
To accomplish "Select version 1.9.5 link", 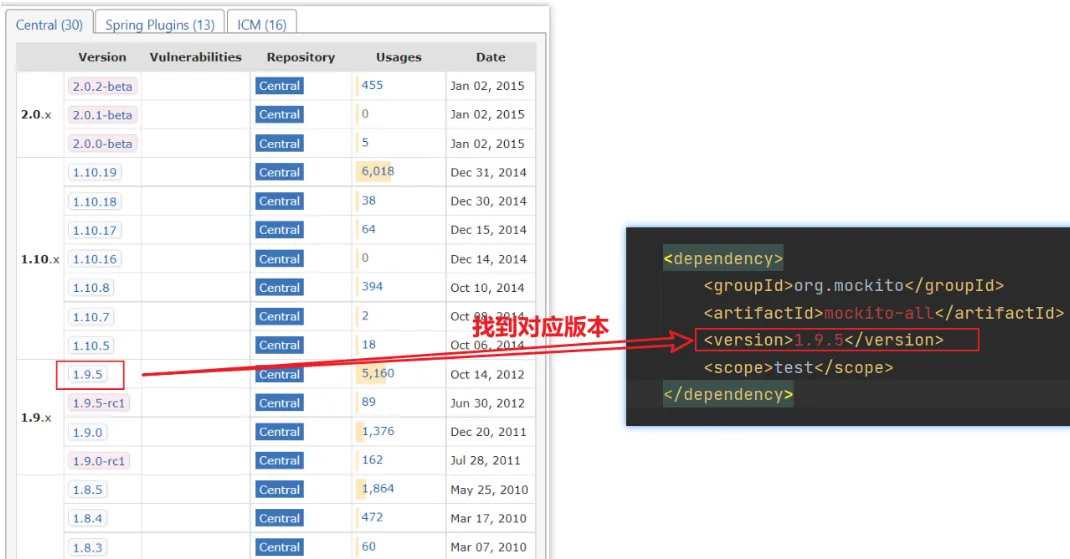I will pos(87,374).
